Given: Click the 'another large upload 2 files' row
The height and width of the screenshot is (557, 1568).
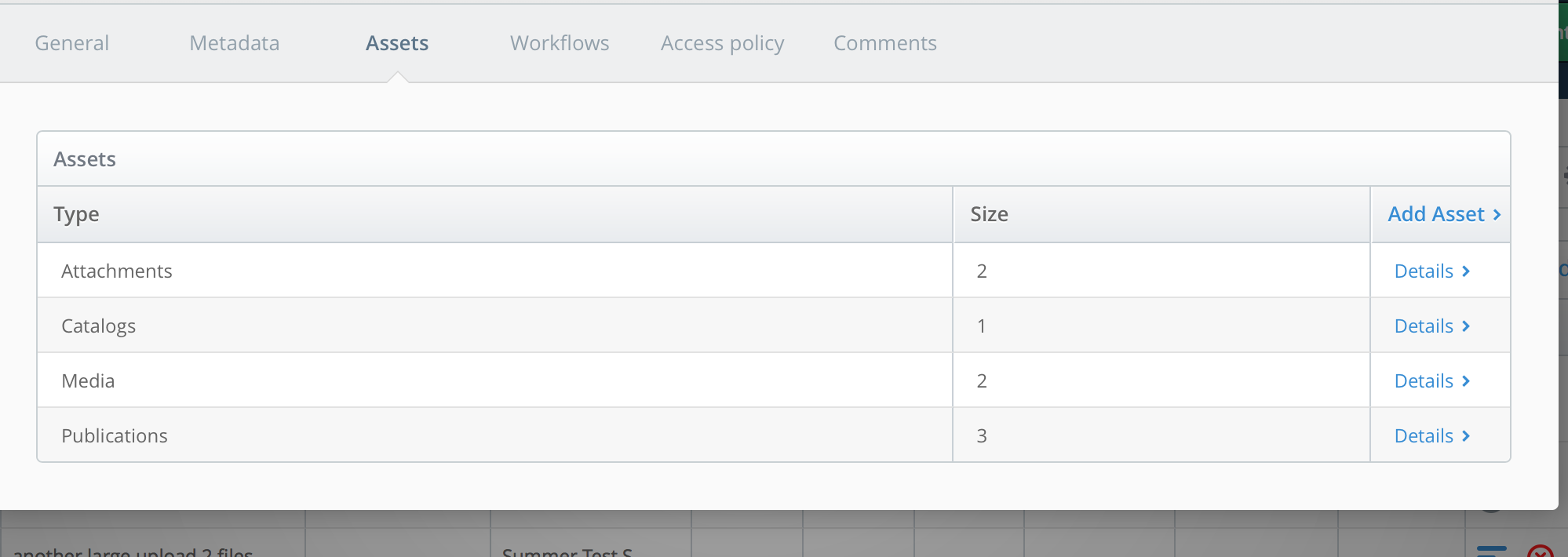Looking at the screenshot, I should (x=133, y=550).
